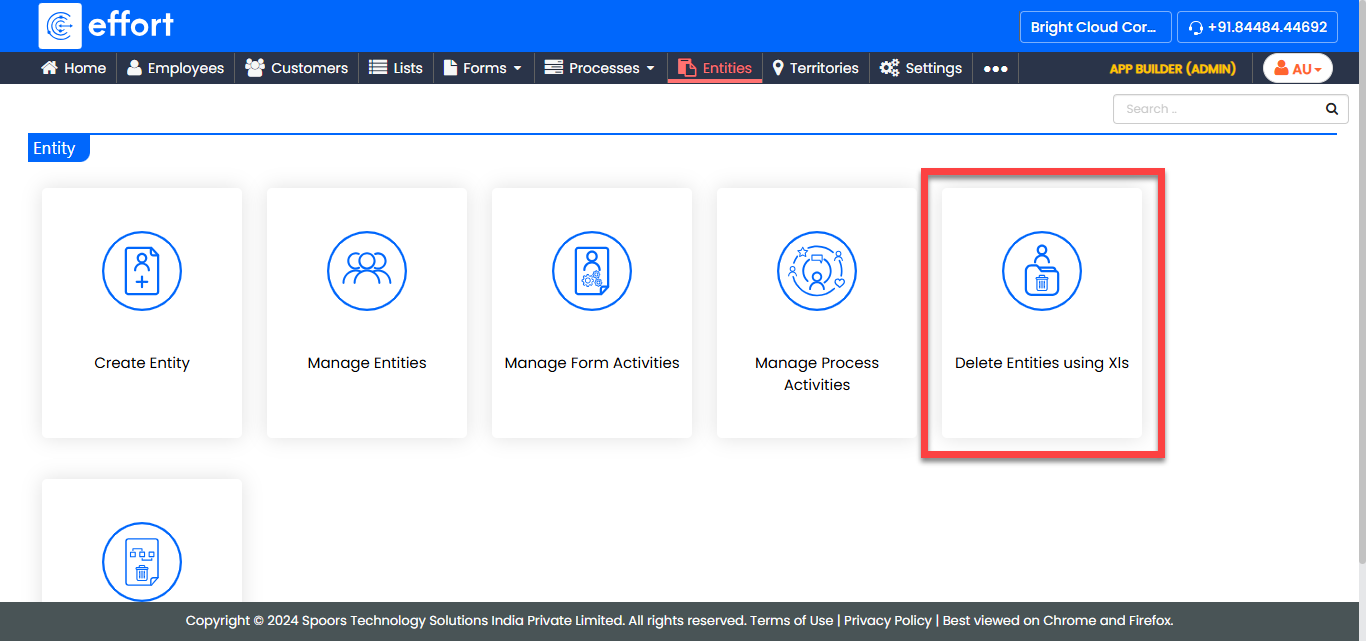Viewport: 1366px width, 641px height.
Task: Click the Create Entity icon
Action: tap(142, 271)
